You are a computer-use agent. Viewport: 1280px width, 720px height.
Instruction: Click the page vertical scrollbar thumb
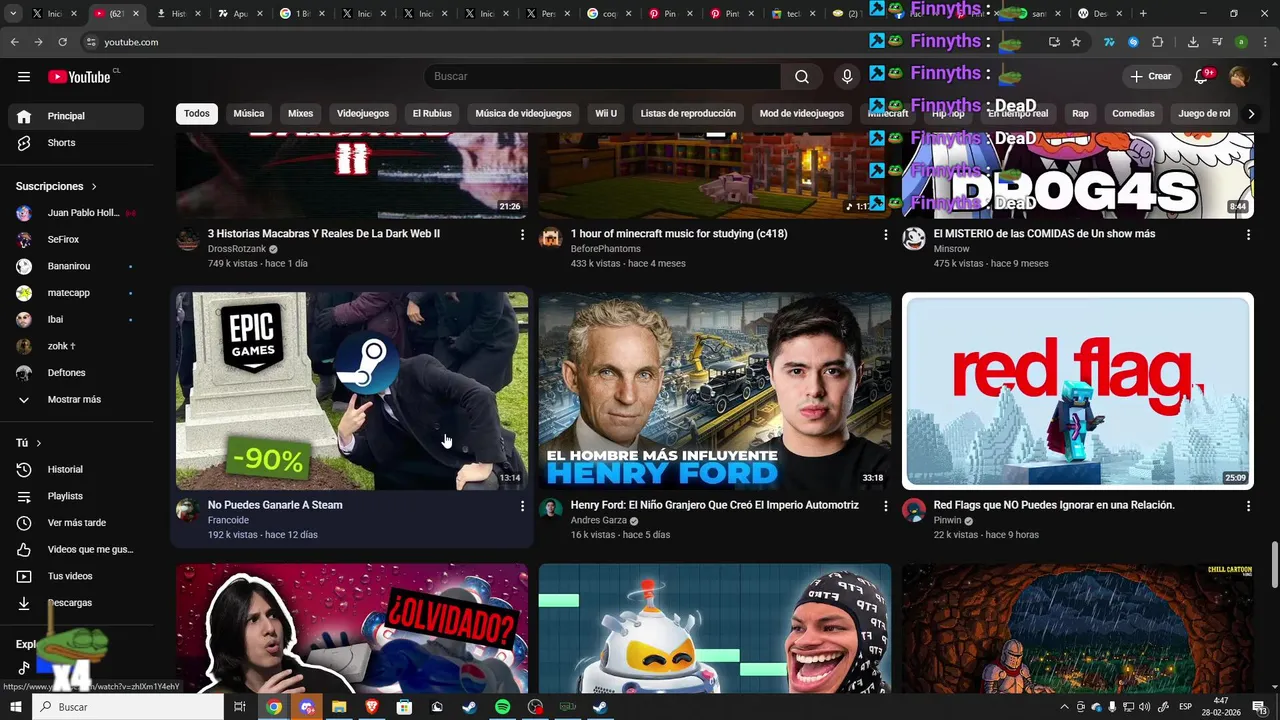1274,566
